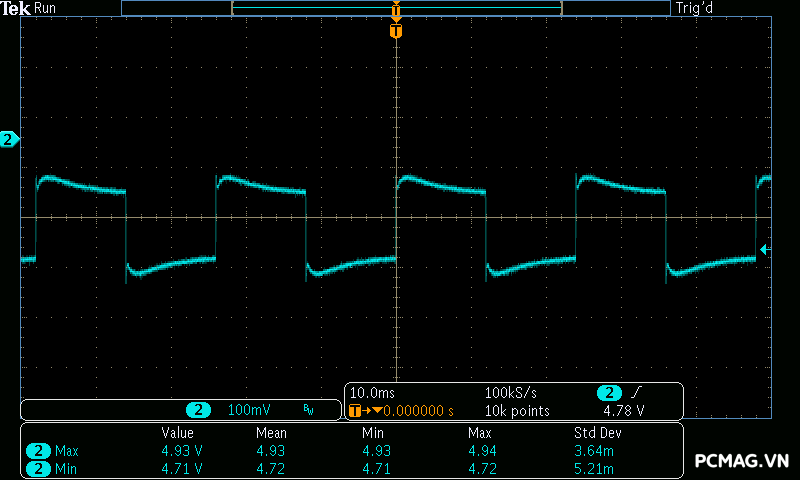
Task: Click the channel 2 ground reference marker
Action: [9, 139]
